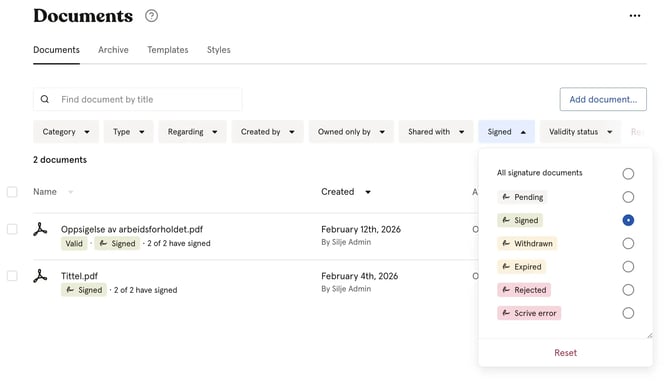This screenshot has height=383, width=670.
Task: Open the help icon beside Documents title
Action: click(x=151, y=16)
